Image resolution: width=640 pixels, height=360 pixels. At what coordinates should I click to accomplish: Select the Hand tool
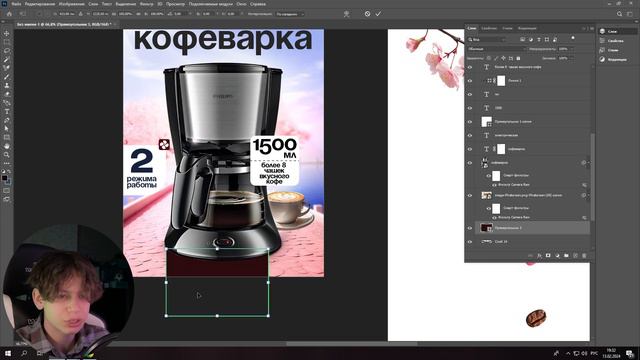click(7, 146)
